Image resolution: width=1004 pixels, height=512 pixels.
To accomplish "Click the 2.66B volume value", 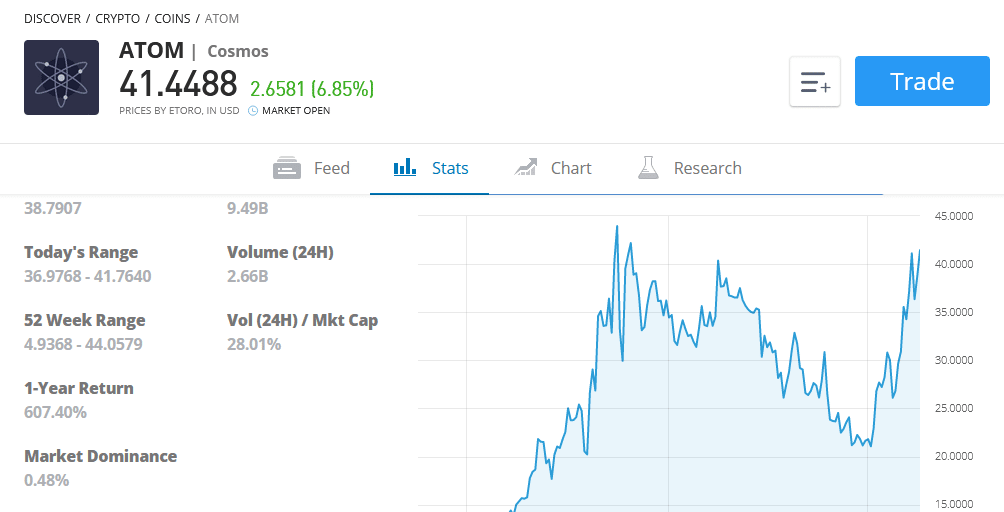I will [x=247, y=276].
